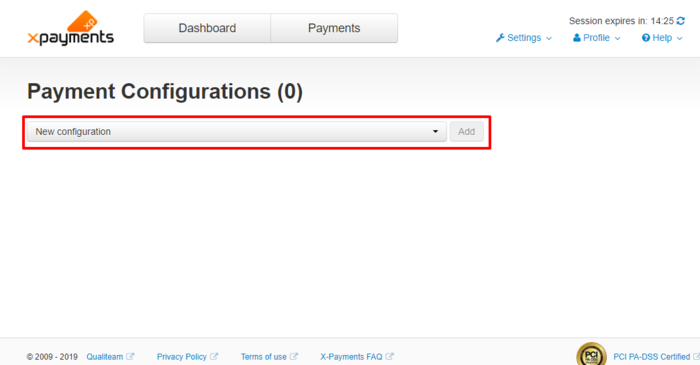Open the New configuration dropdown
The image size is (700, 365).
(237, 132)
